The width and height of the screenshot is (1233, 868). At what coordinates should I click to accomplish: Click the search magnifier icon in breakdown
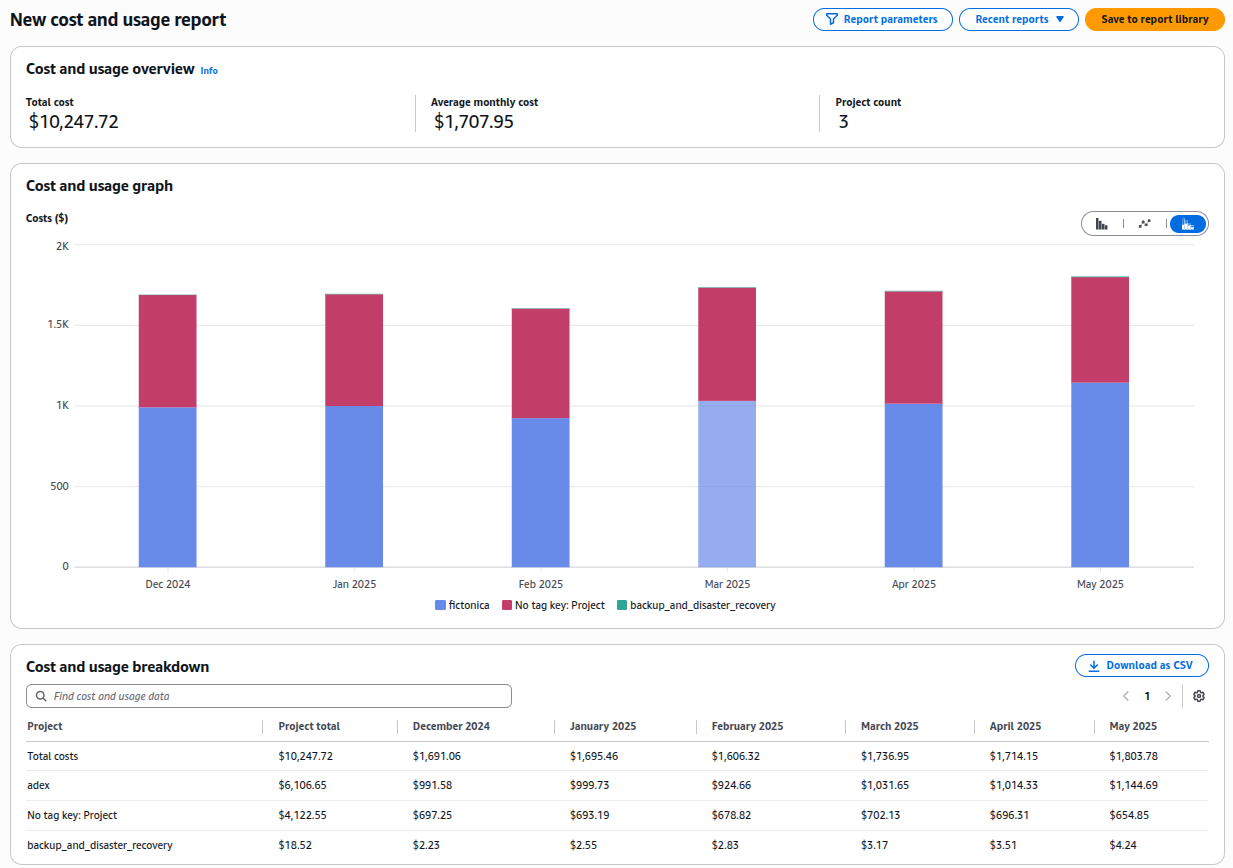coord(41,696)
